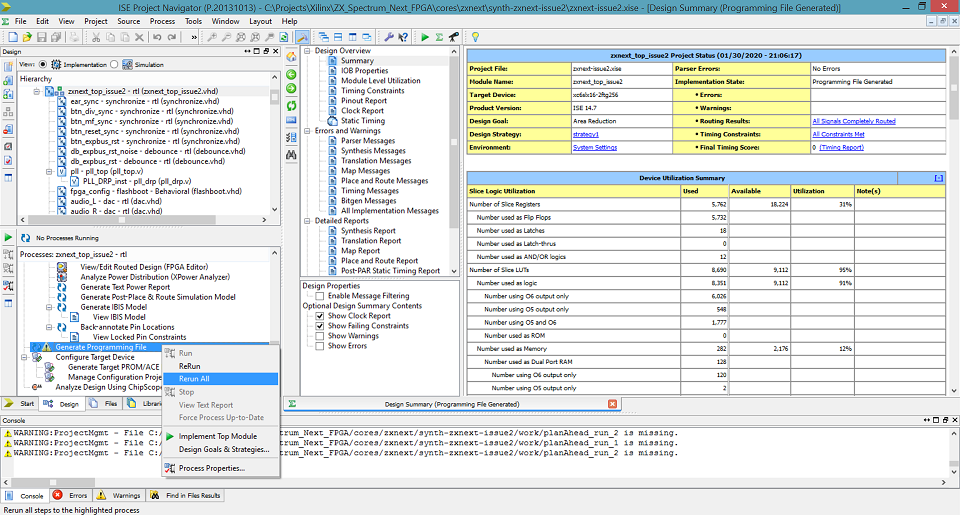Click the light bulb tips icon
This screenshot has width=963, height=515.
coord(475,37)
